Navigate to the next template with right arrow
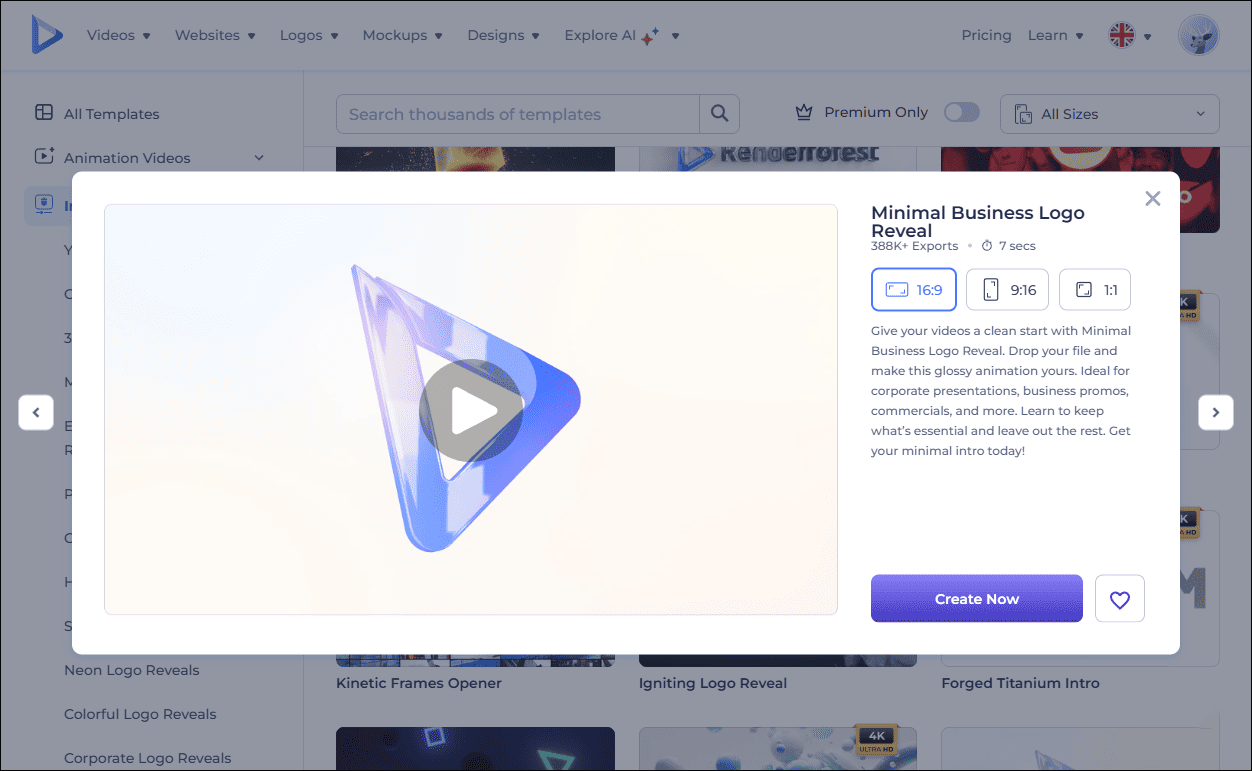The width and height of the screenshot is (1252, 771). [1216, 412]
